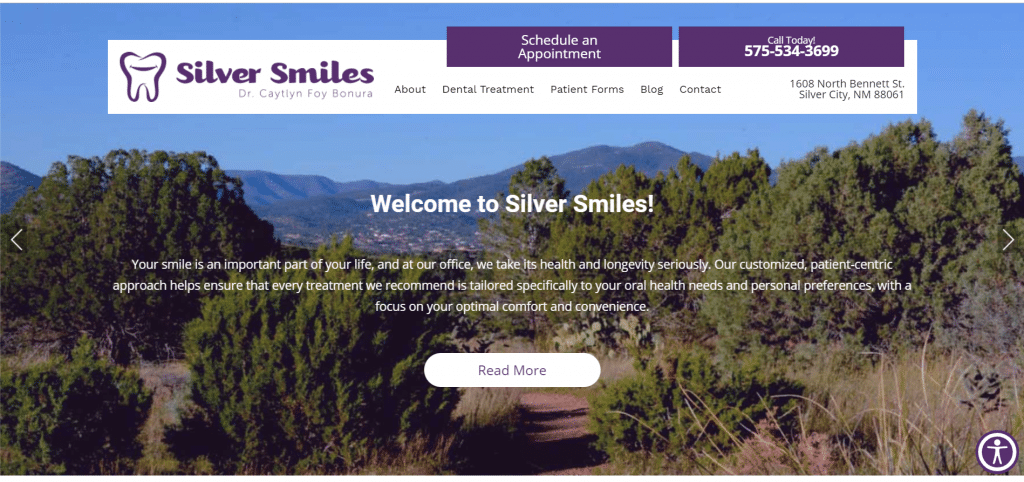Go to the Blog page
Screen dimensions: 1024x482
click(x=652, y=89)
